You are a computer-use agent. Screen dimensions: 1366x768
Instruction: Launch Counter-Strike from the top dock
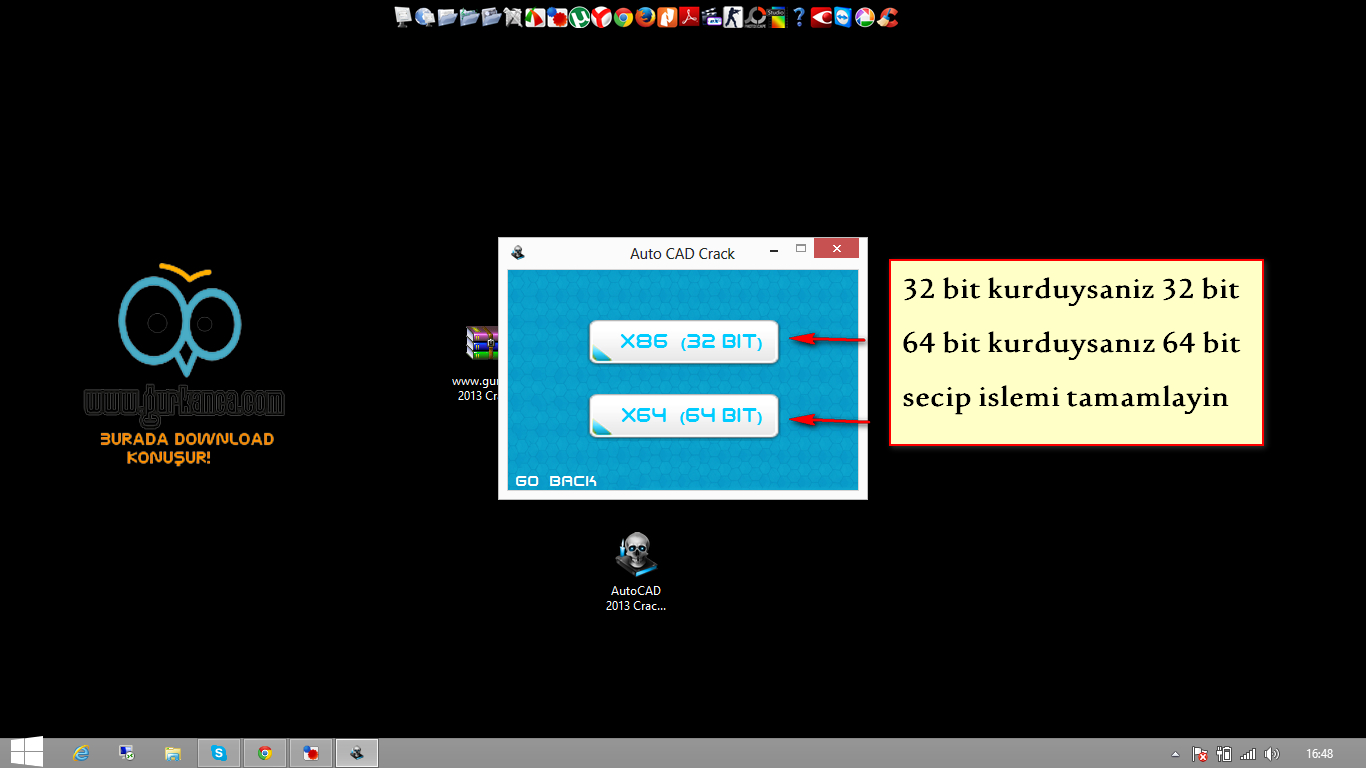[733, 17]
